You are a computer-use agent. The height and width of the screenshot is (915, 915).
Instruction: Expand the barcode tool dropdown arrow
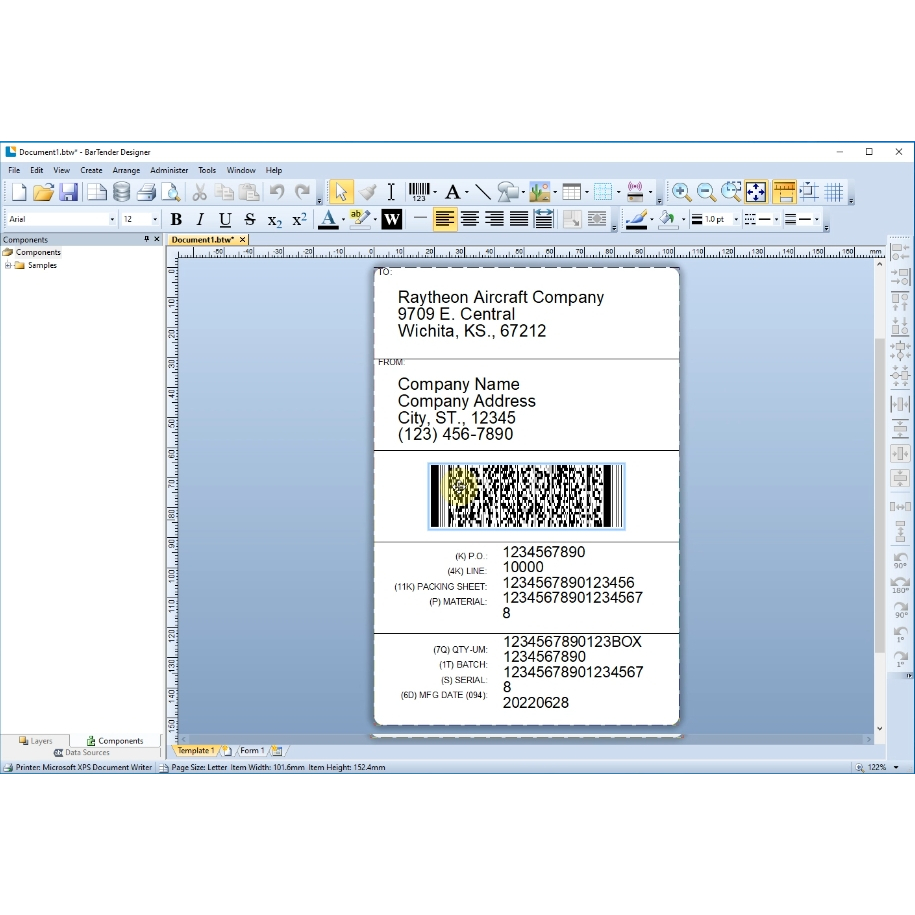[435, 192]
